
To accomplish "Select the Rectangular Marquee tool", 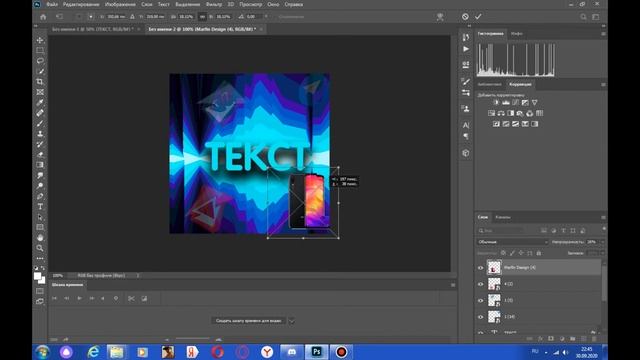I will 40,50.
